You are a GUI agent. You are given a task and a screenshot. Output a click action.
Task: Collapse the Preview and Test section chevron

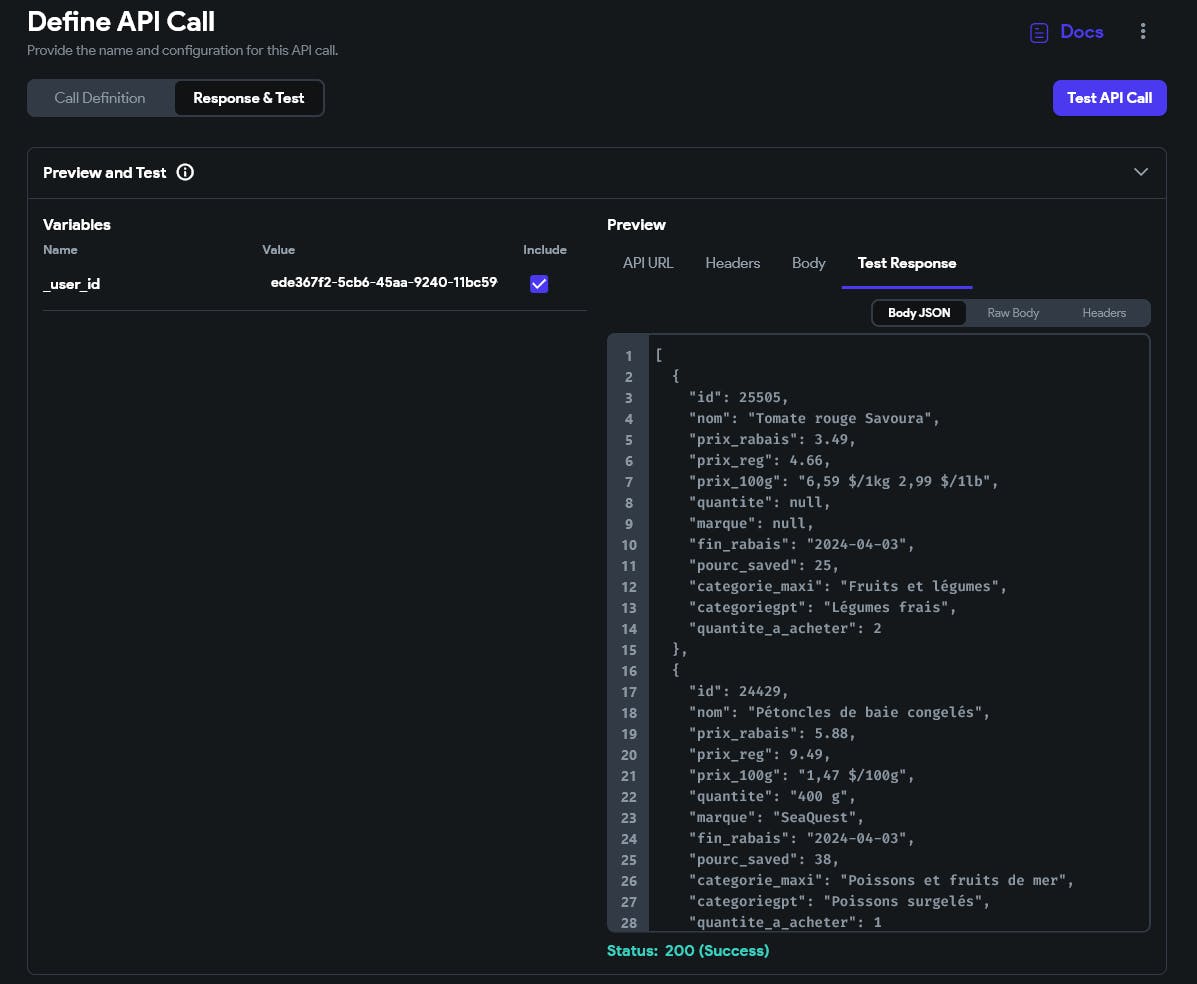tap(1140, 172)
